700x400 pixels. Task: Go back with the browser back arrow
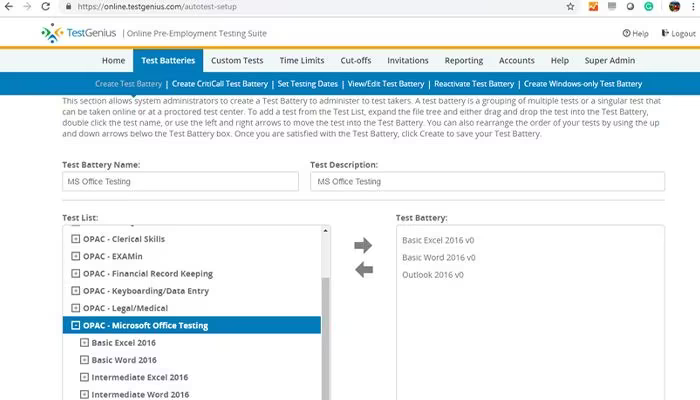9,7
